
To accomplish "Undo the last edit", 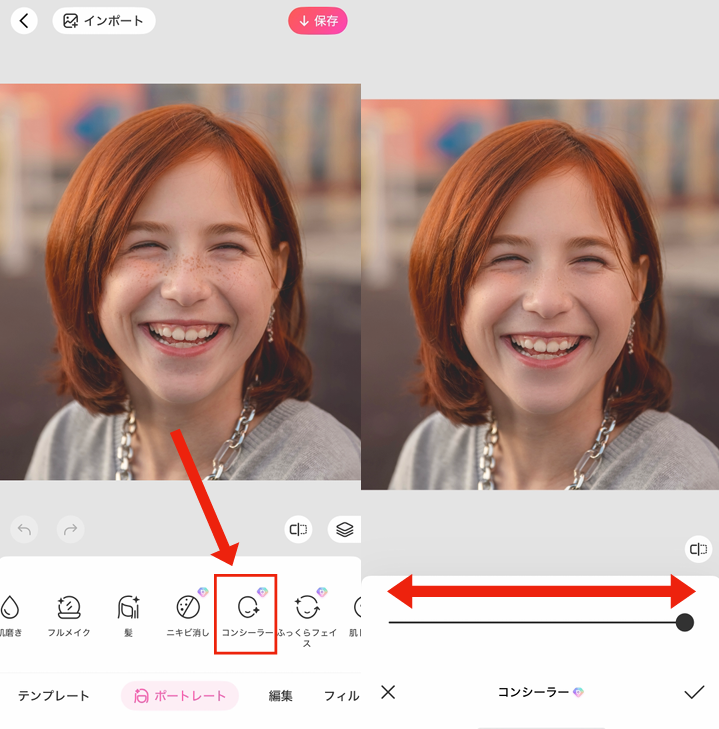I will click(25, 529).
